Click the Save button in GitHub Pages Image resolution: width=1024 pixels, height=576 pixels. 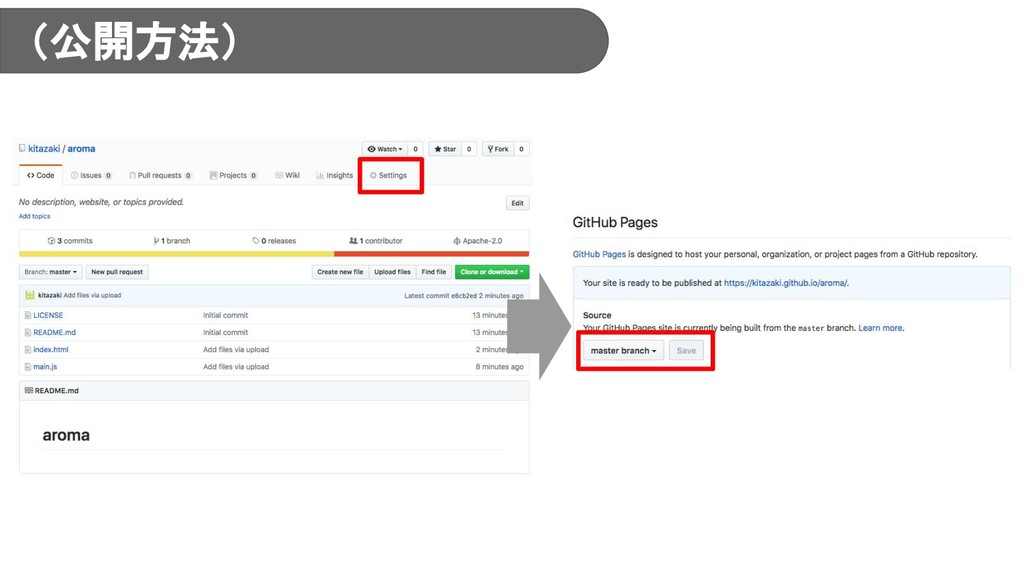tap(686, 351)
